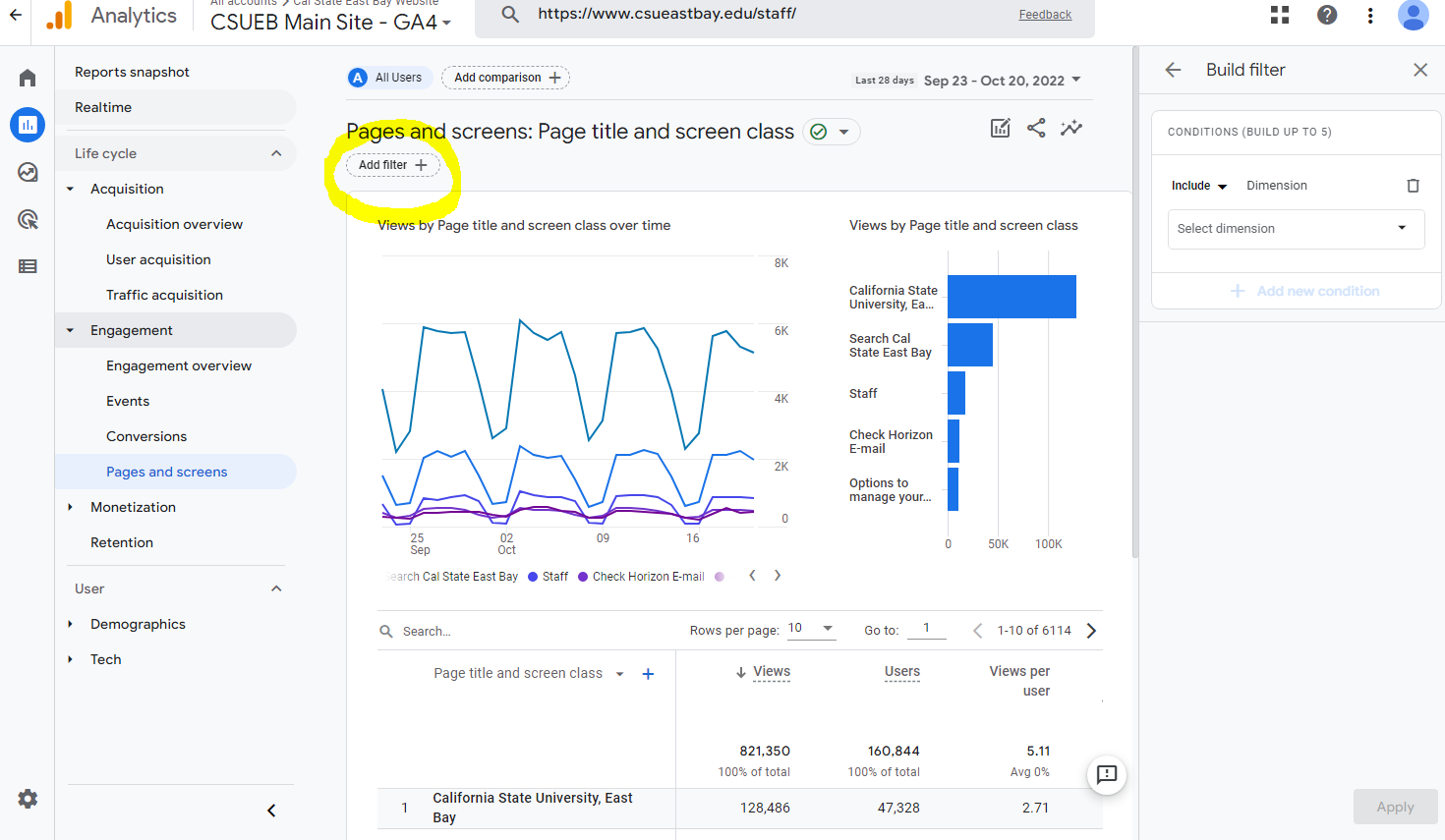This screenshot has width=1445, height=840.
Task: Go to next table page arrow
Action: point(1091,631)
